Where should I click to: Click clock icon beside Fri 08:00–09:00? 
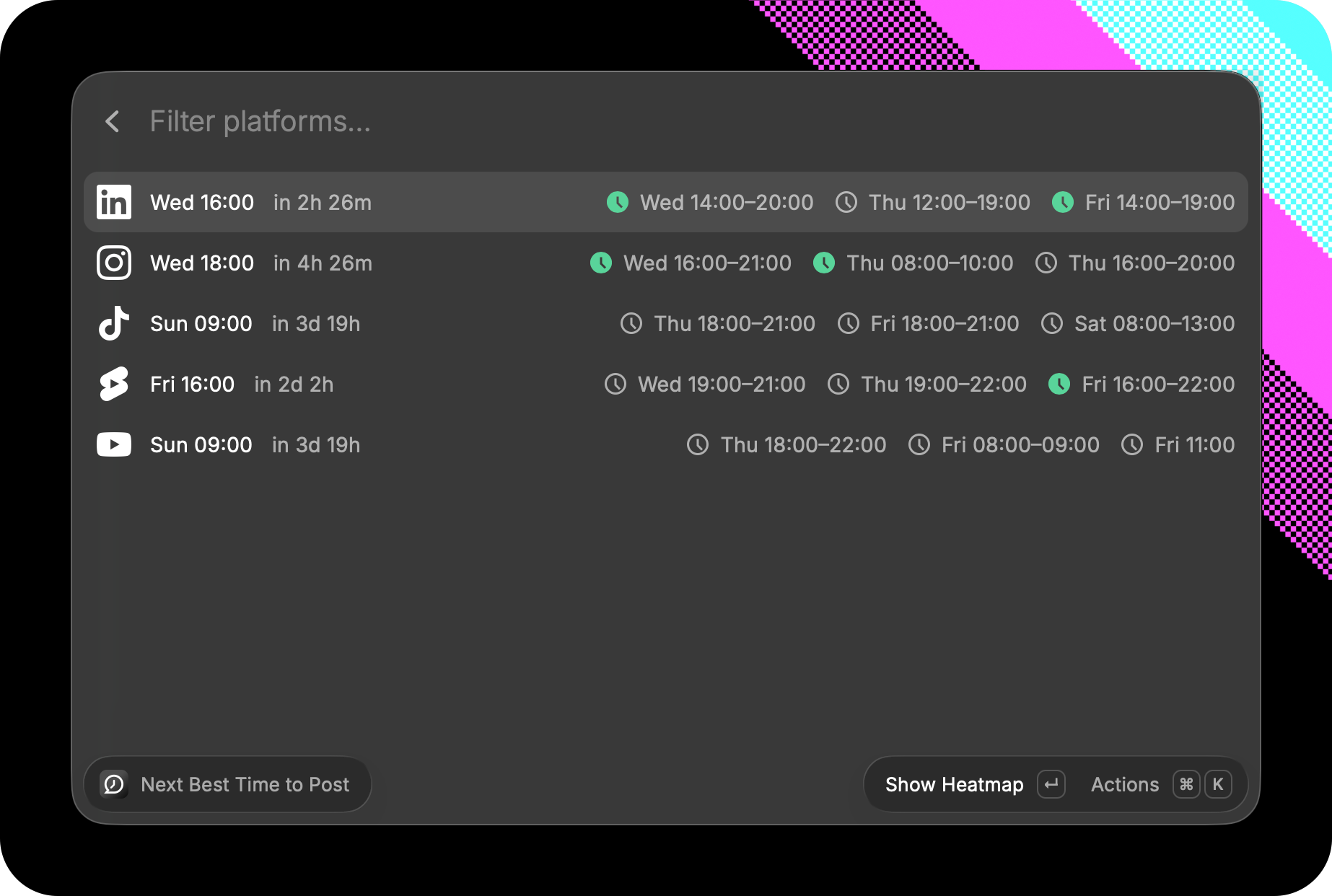(919, 444)
